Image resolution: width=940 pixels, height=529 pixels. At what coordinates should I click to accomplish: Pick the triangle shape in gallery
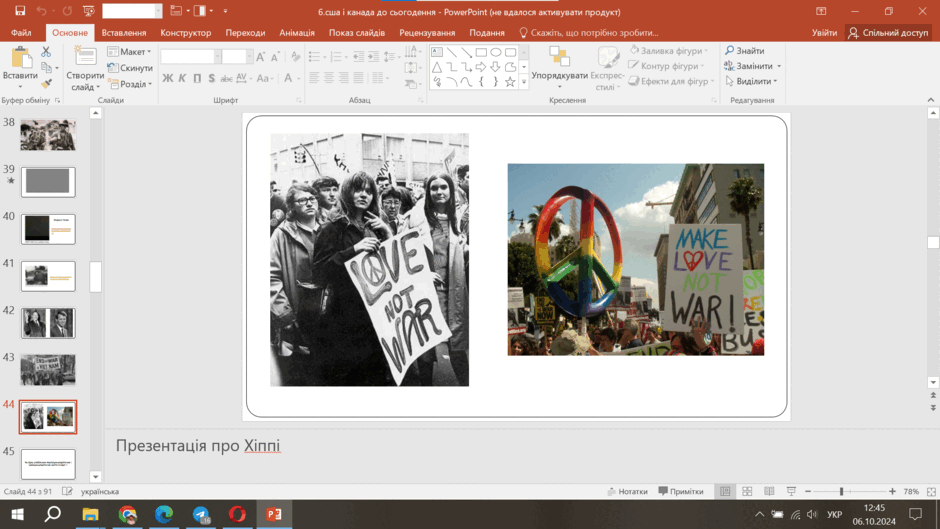click(x=437, y=67)
